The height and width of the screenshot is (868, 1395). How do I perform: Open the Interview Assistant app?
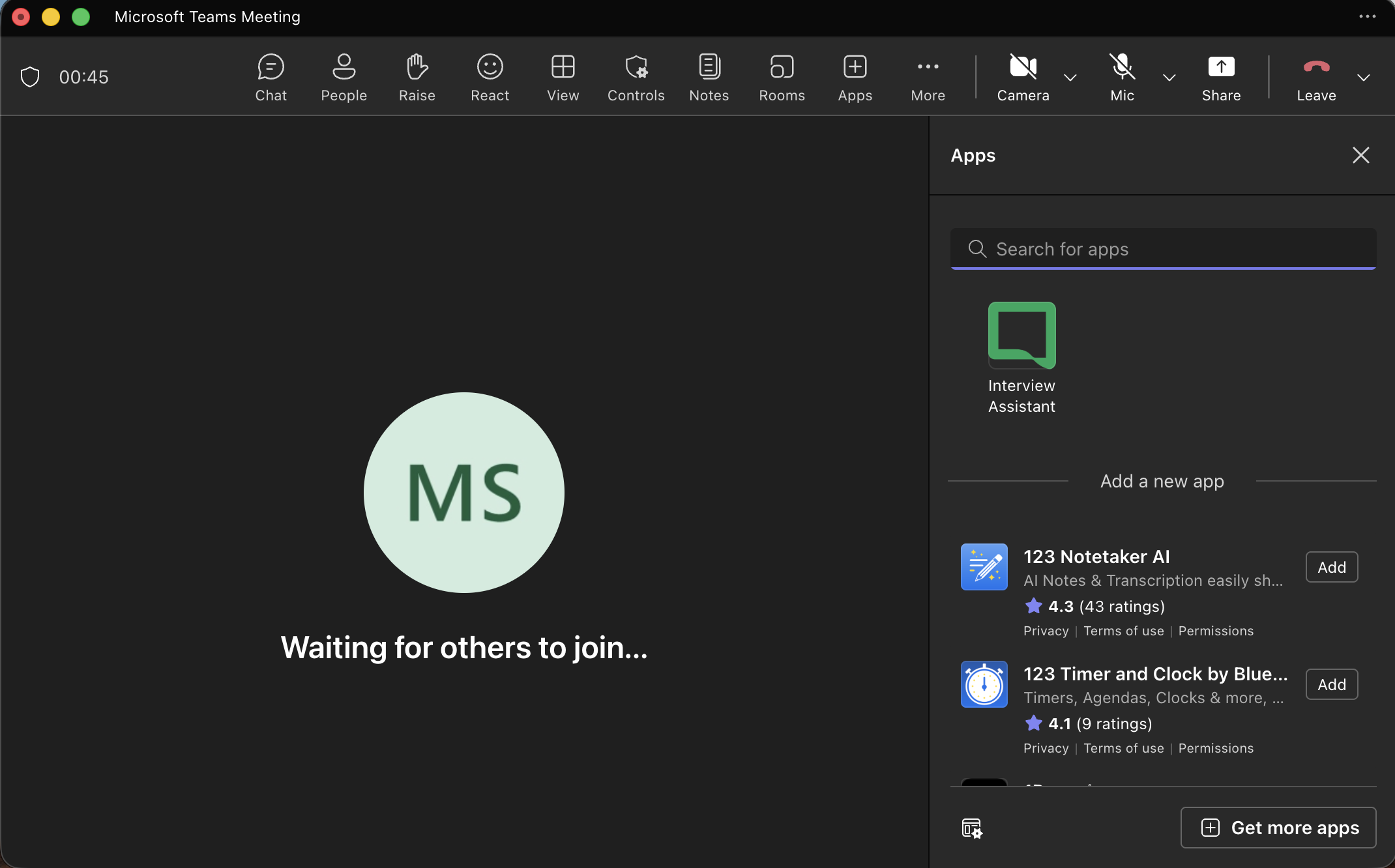tap(1021, 336)
